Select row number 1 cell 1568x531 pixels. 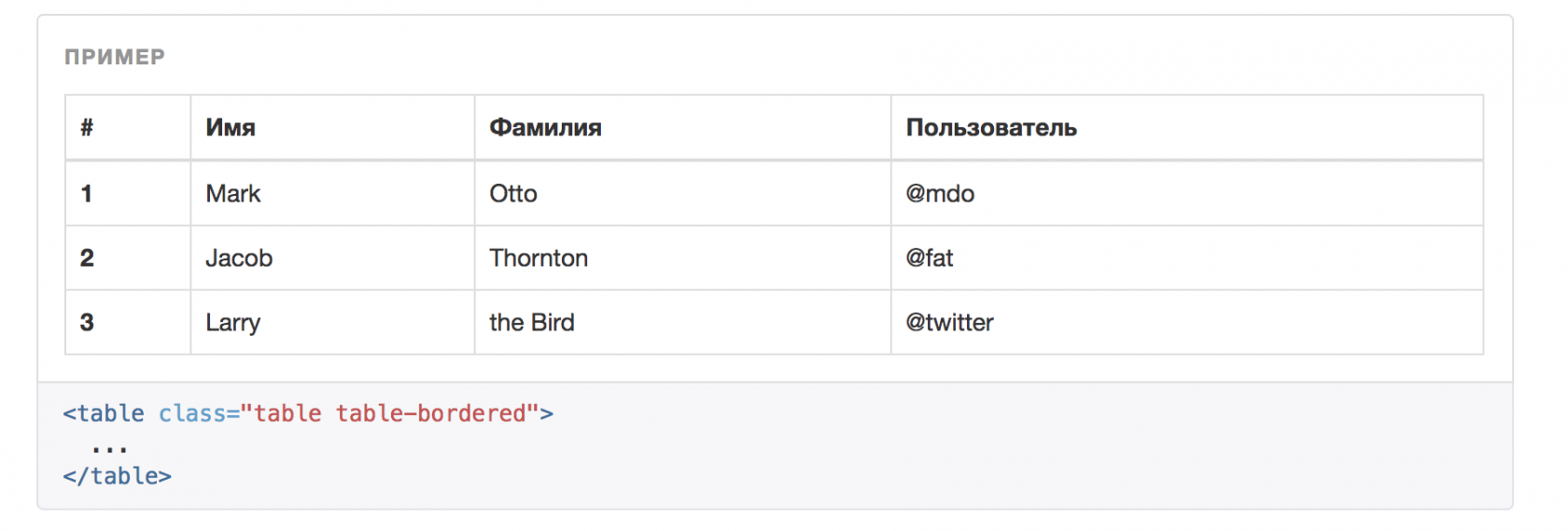(87, 193)
